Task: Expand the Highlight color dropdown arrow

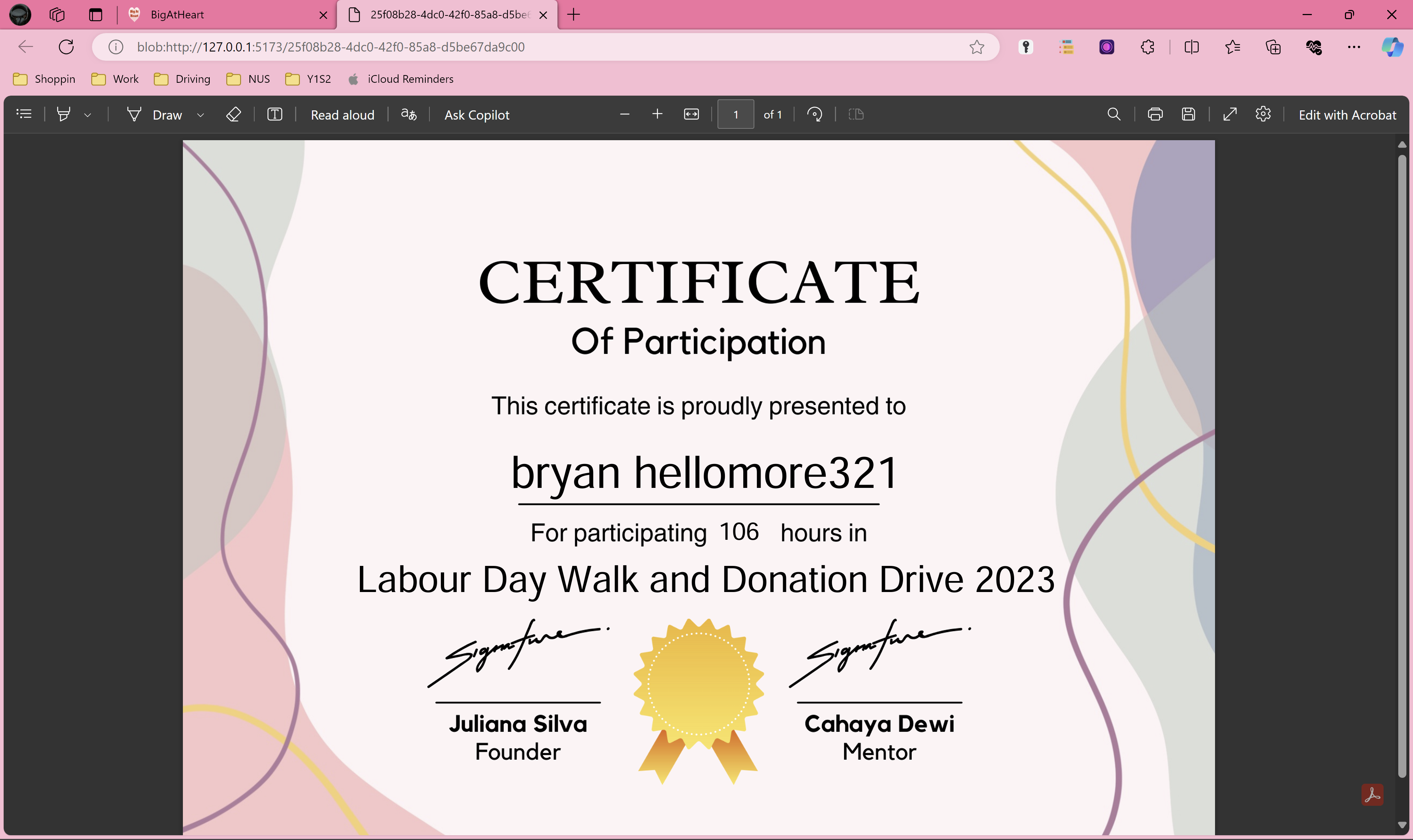Action: [88, 115]
